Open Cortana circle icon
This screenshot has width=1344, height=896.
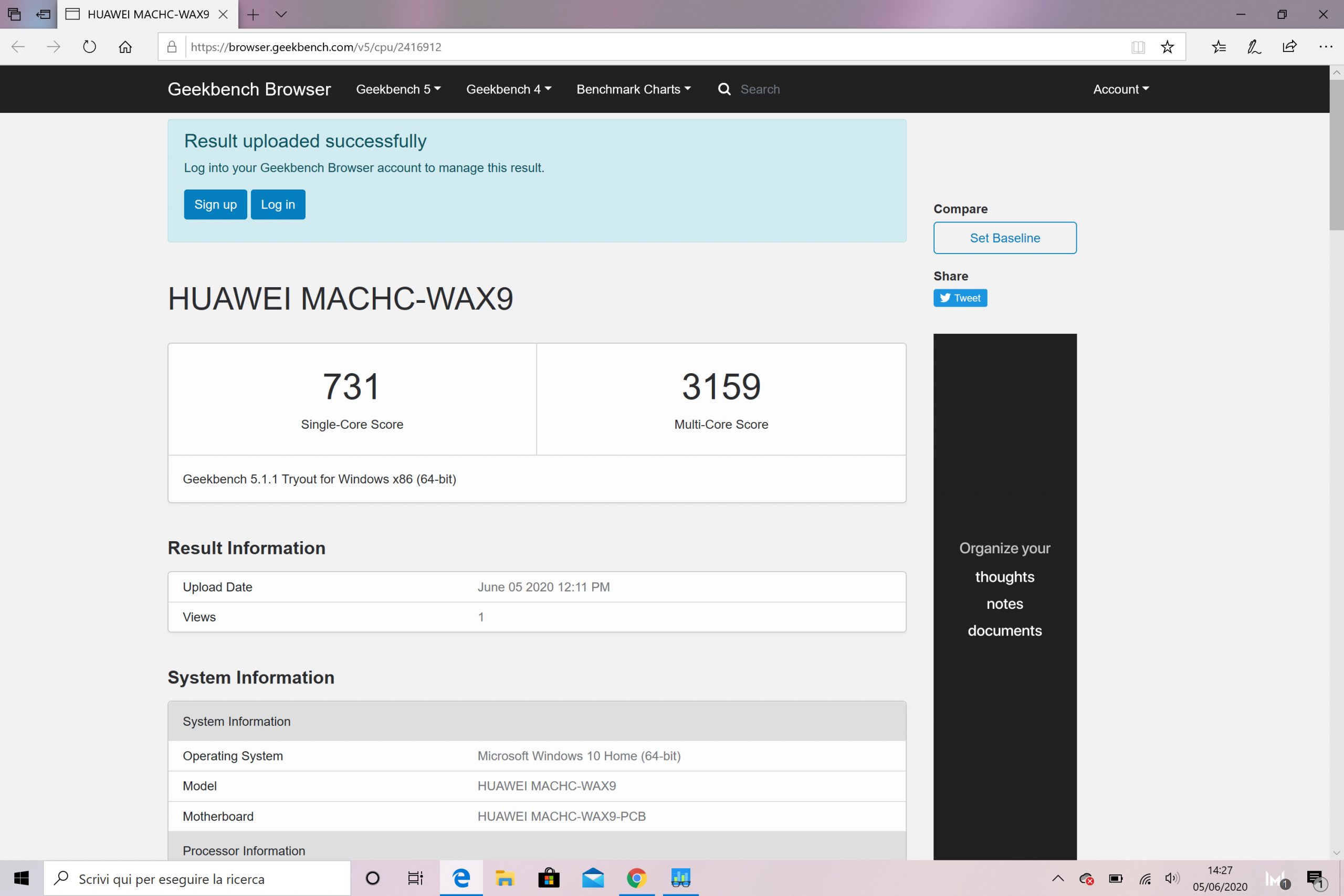(373, 878)
